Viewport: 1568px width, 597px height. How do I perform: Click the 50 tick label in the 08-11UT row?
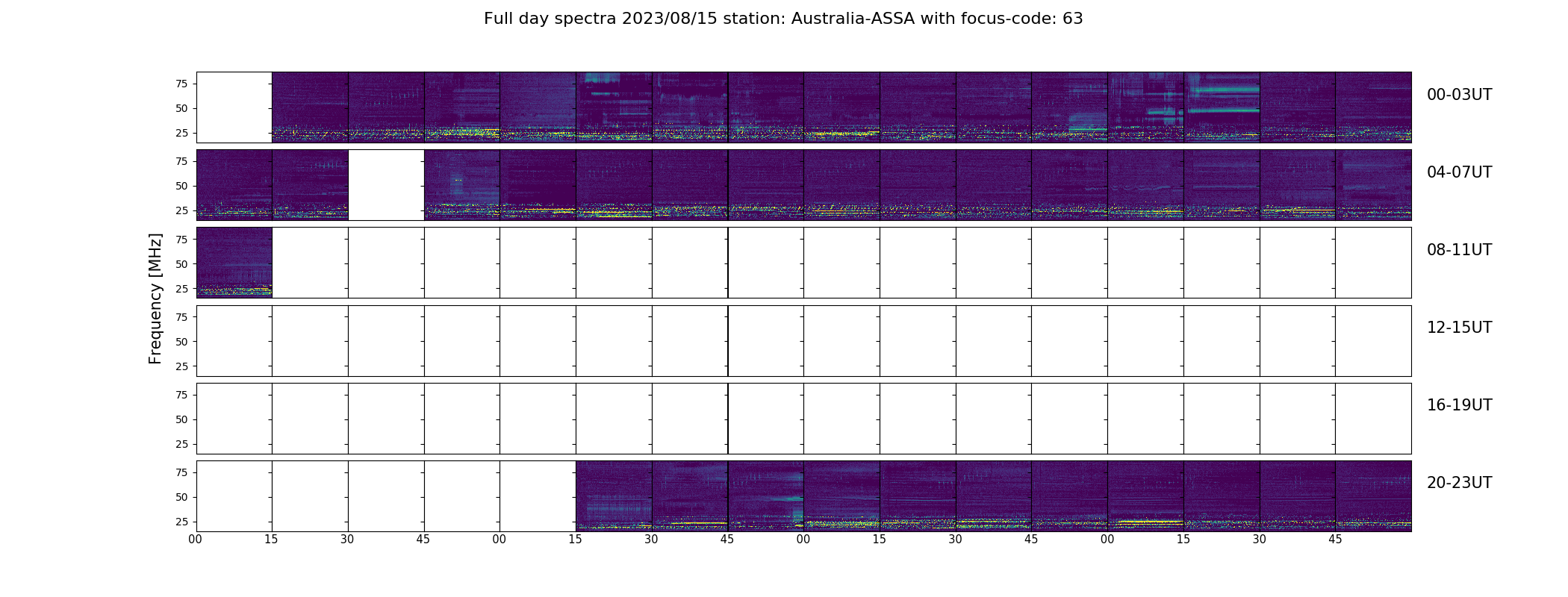(181, 264)
